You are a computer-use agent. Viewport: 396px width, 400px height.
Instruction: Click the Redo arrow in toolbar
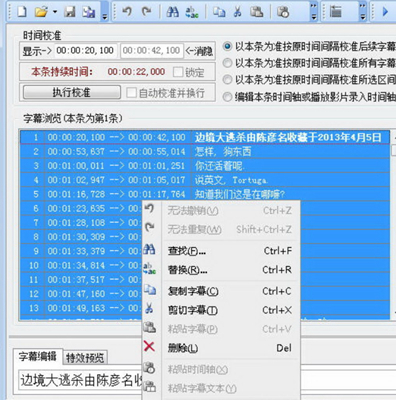click(x=146, y=12)
